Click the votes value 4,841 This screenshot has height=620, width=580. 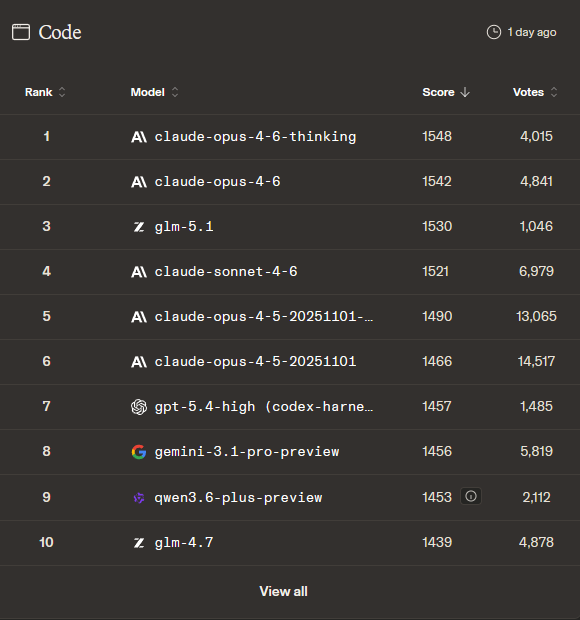[537, 181]
